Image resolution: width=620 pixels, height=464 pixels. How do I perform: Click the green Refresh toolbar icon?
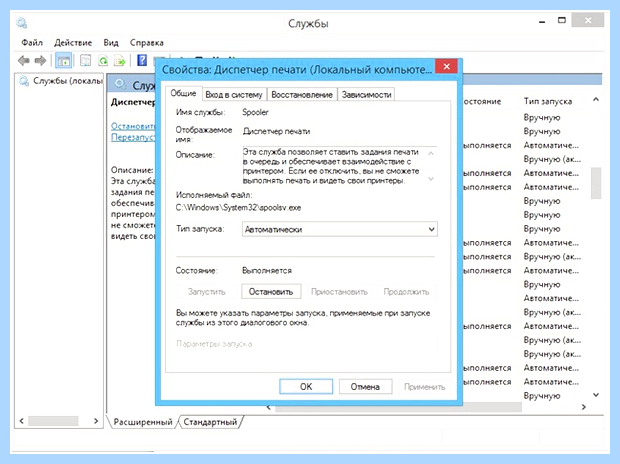(103, 61)
